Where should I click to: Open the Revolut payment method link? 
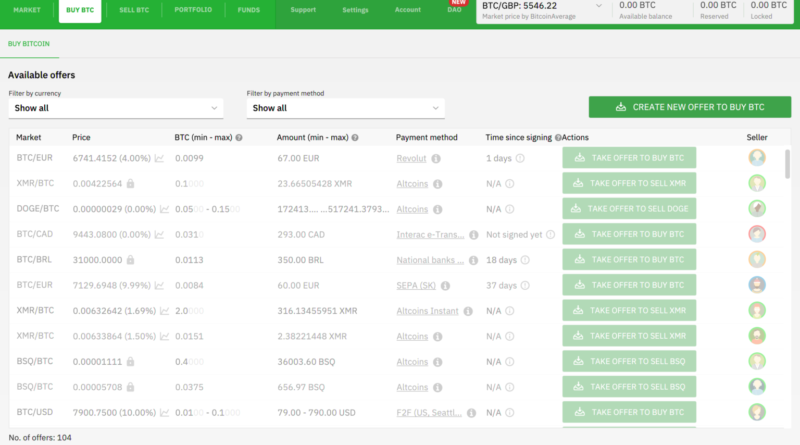411,158
